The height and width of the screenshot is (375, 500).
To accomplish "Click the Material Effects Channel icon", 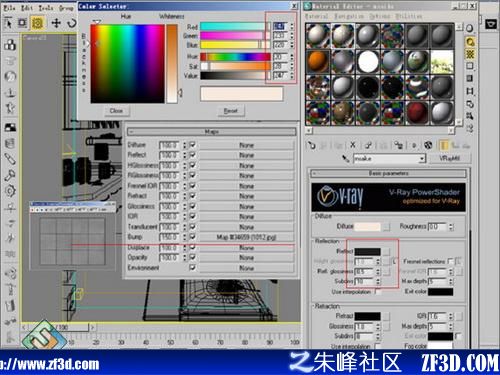I will 414,145.
